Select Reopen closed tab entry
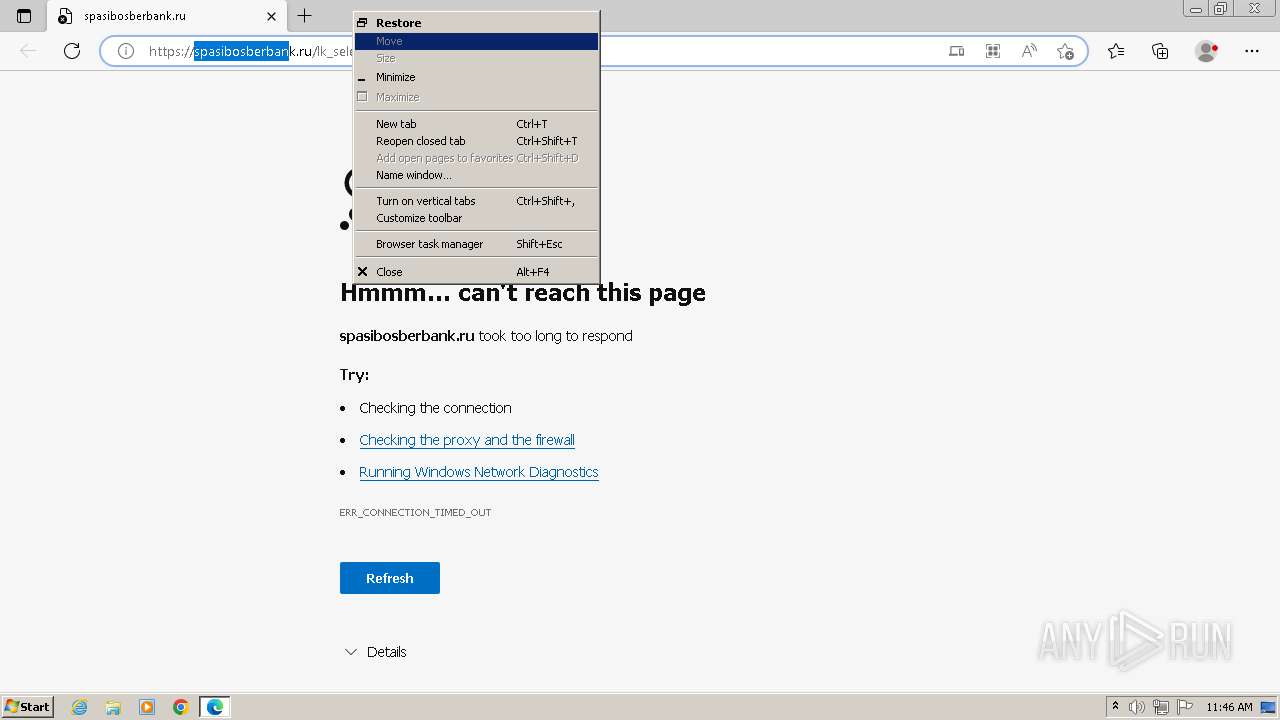Screen dimensions: 1280x720 [x=477, y=141]
